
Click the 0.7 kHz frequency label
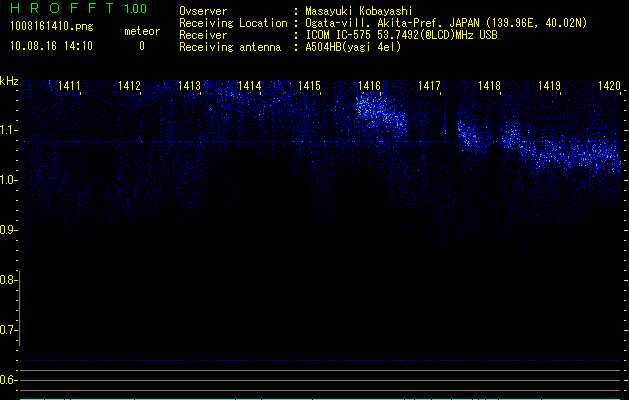pos(9,330)
